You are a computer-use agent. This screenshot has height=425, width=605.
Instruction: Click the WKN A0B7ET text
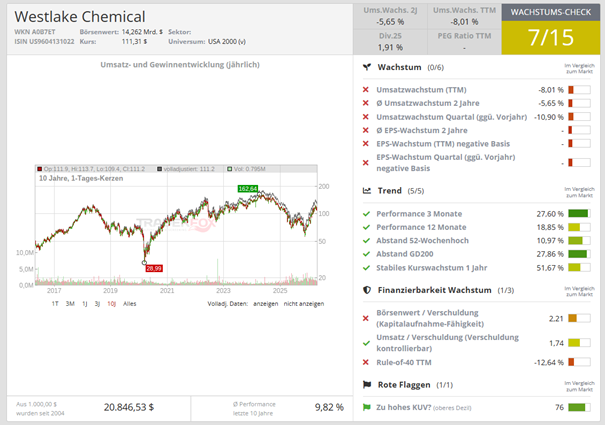pos(35,32)
